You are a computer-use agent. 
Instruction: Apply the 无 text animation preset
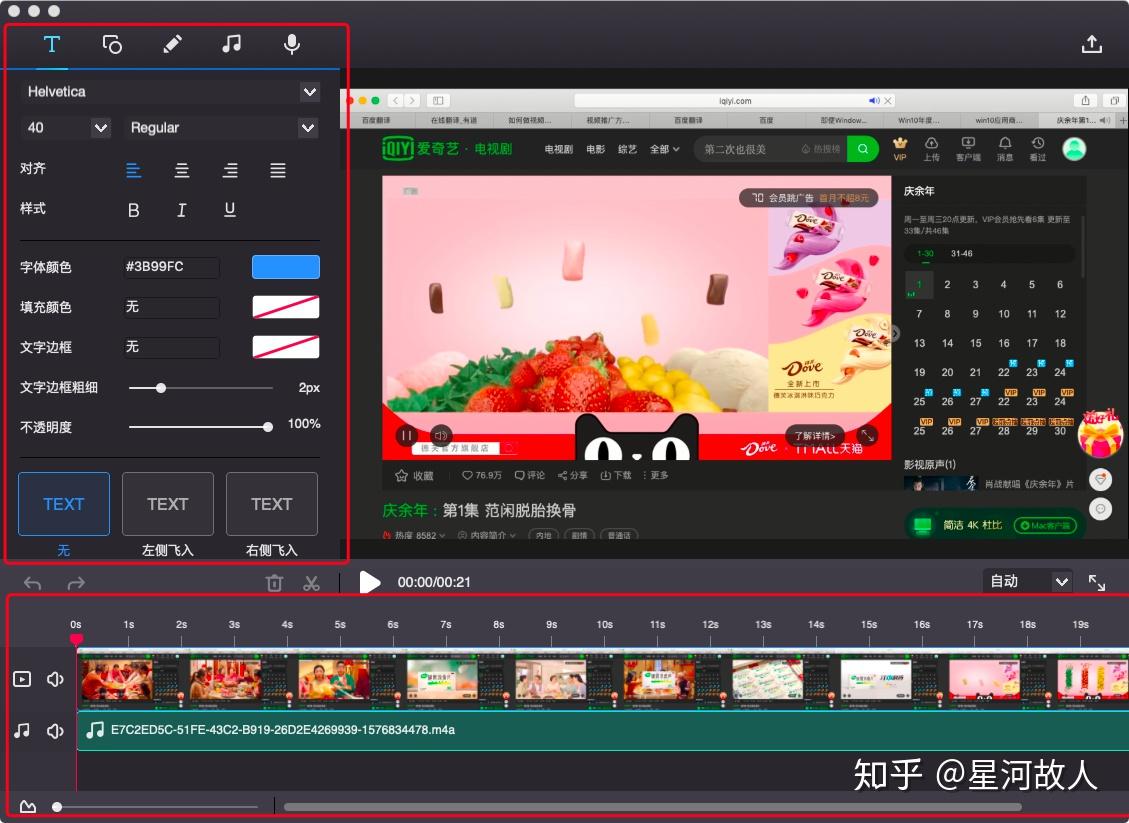click(x=63, y=504)
